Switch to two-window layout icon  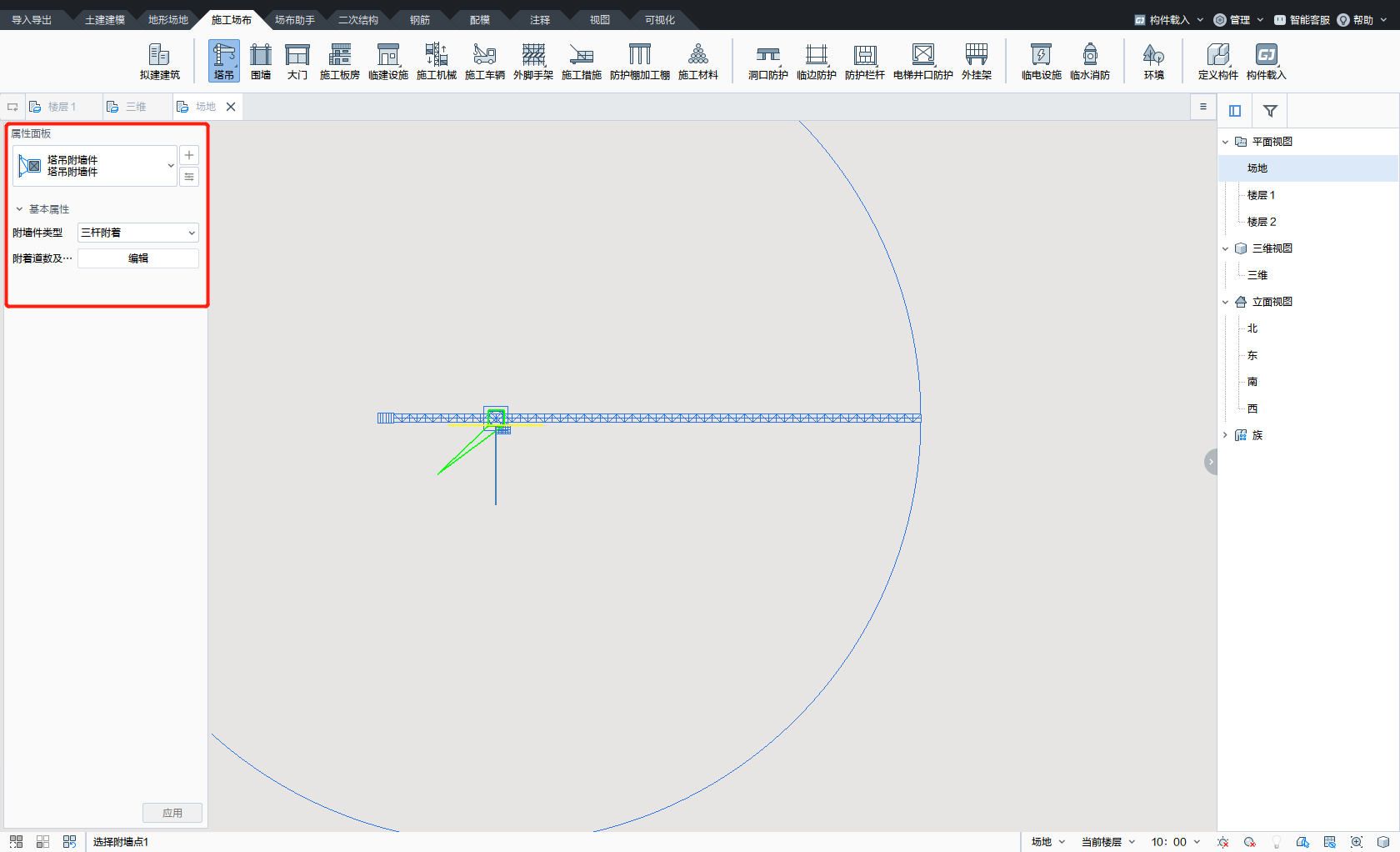42,842
